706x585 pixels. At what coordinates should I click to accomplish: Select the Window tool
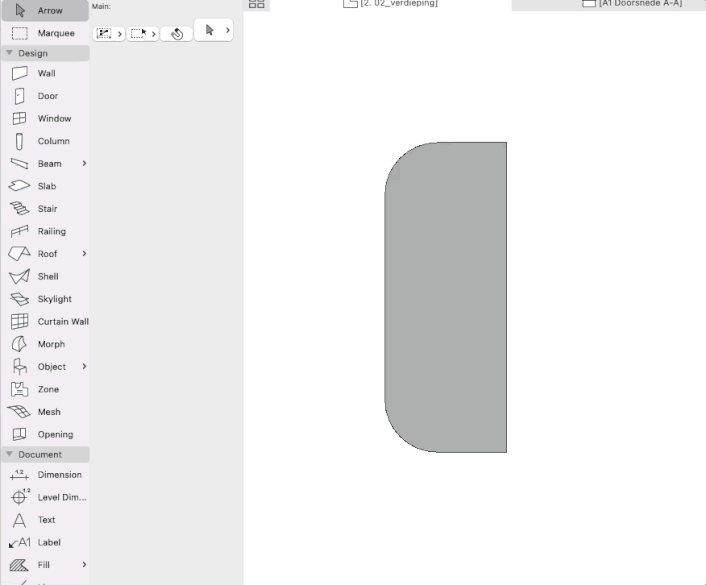point(45,118)
